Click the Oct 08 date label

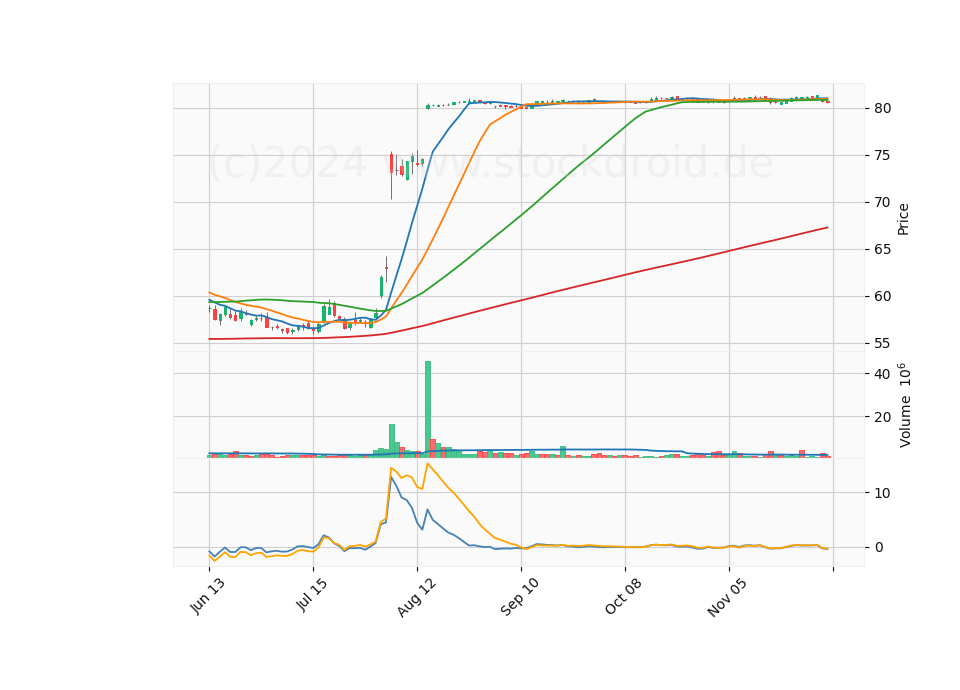623,596
